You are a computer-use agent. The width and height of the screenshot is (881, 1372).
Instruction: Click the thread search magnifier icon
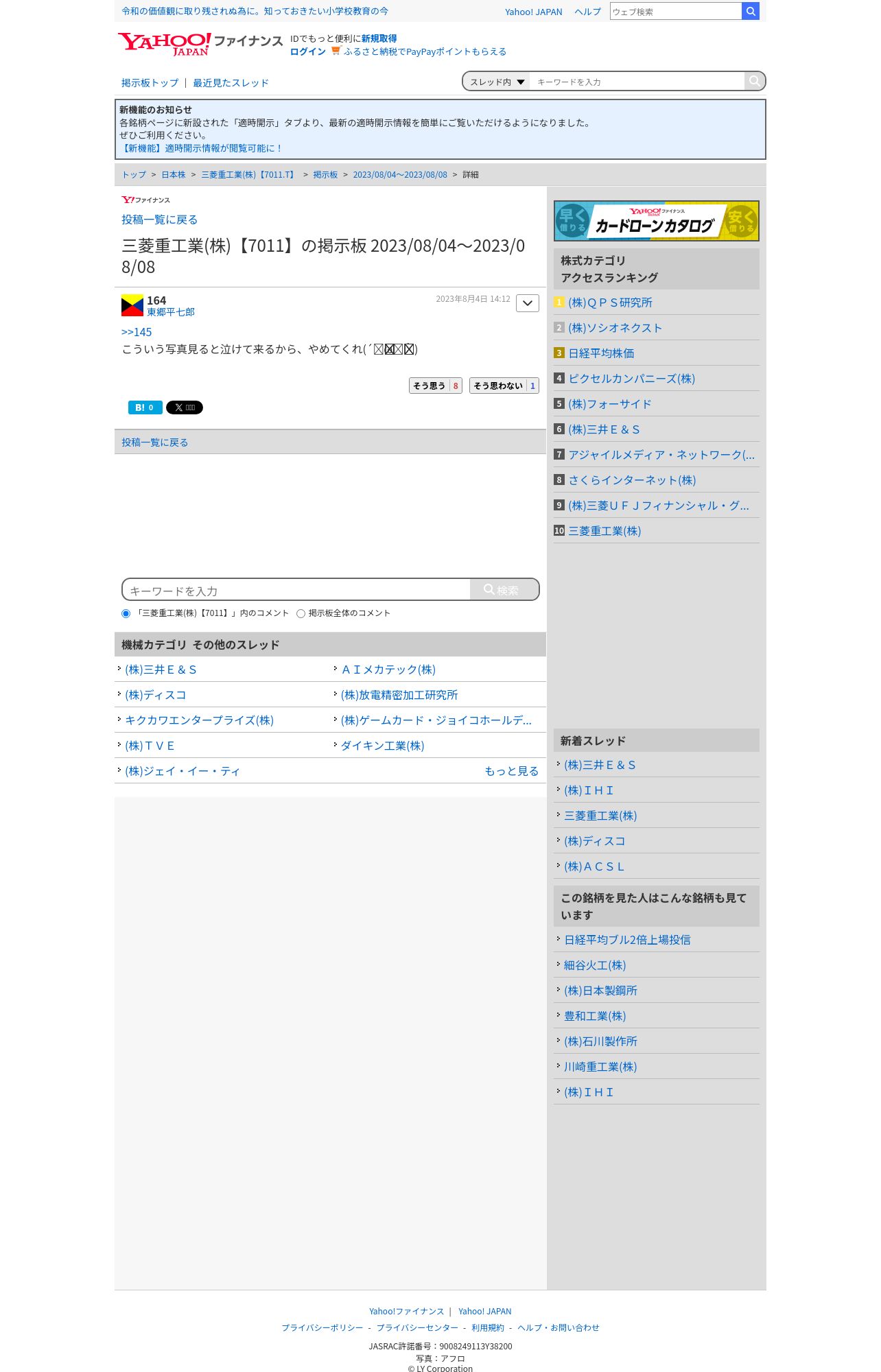pos(754,81)
